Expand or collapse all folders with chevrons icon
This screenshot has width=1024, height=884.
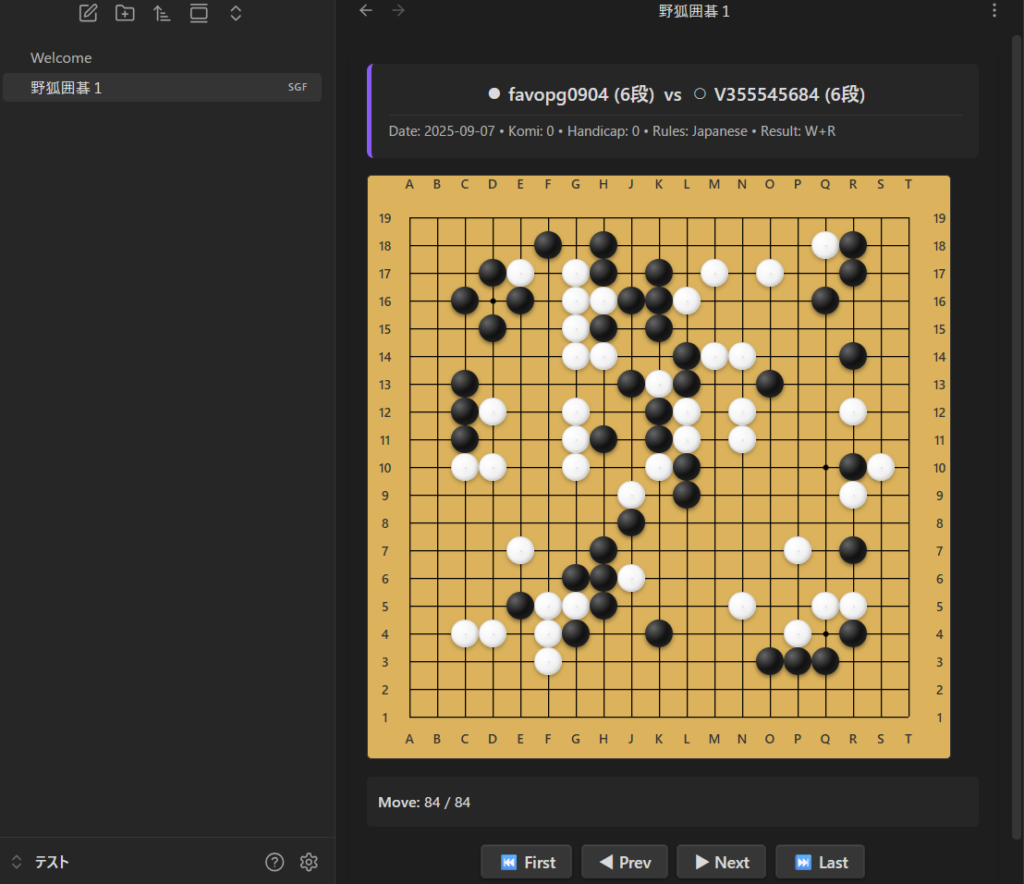click(236, 13)
